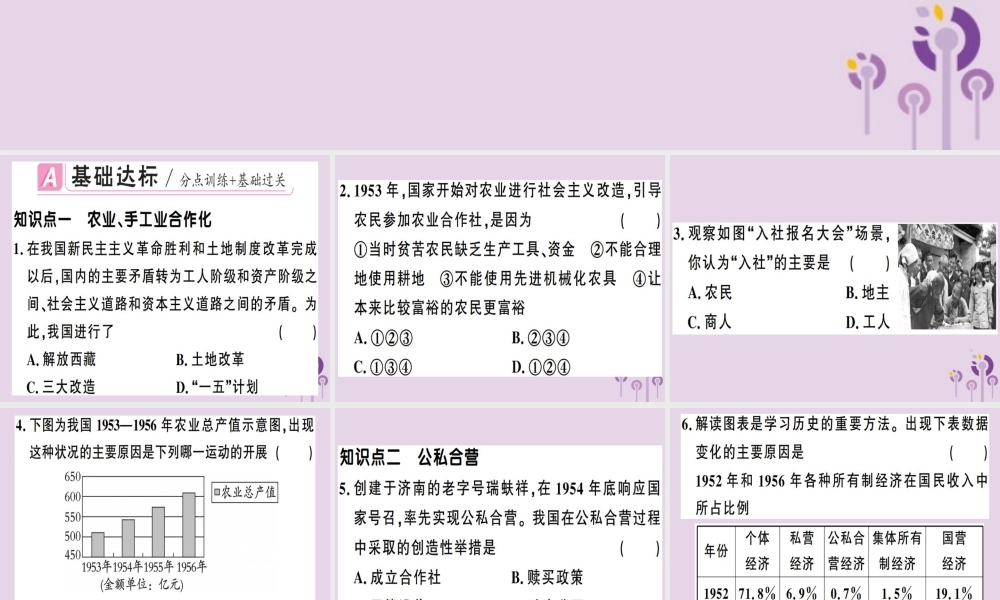1000x600 pixels.
Task: Click the 1954年 bar in the chart
Action: [x=128, y=538]
